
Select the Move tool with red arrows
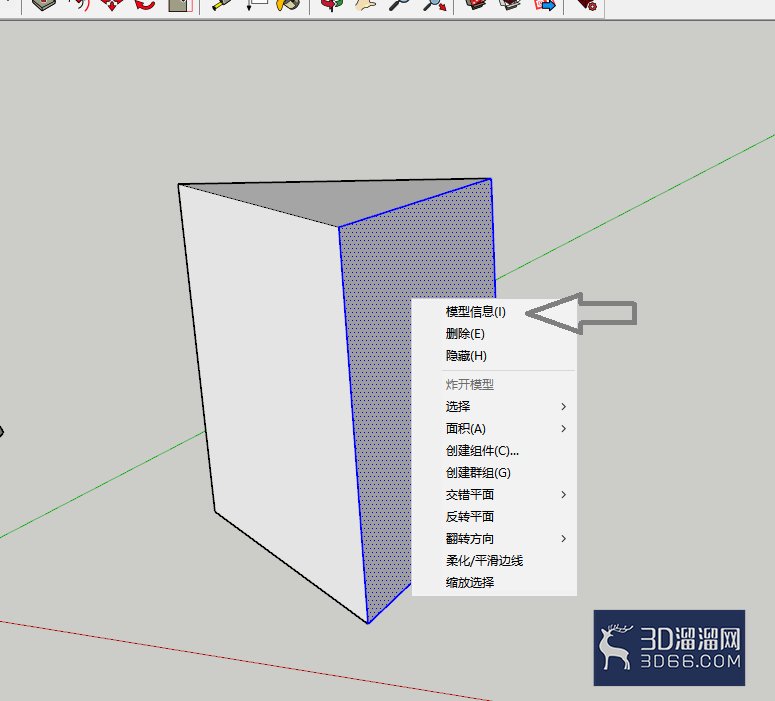(x=112, y=4)
